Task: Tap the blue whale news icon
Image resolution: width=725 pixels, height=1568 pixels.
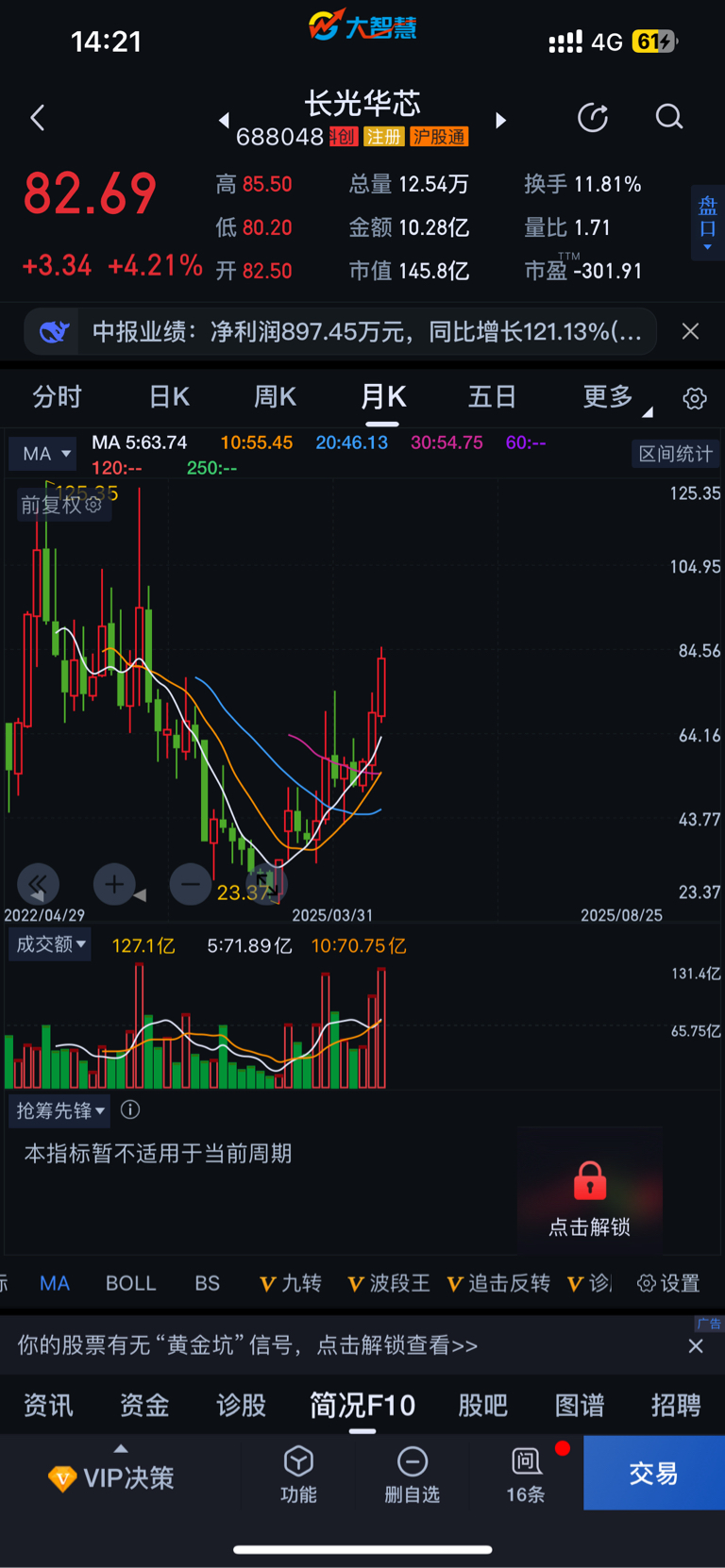Action: pyautogui.click(x=55, y=331)
